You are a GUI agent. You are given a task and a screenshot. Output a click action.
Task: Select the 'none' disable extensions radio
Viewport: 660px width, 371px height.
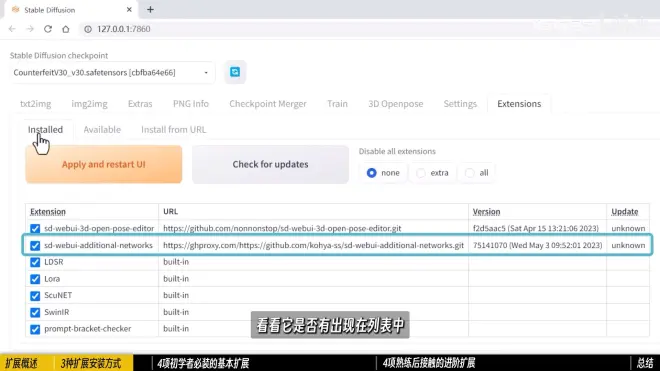click(x=371, y=173)
